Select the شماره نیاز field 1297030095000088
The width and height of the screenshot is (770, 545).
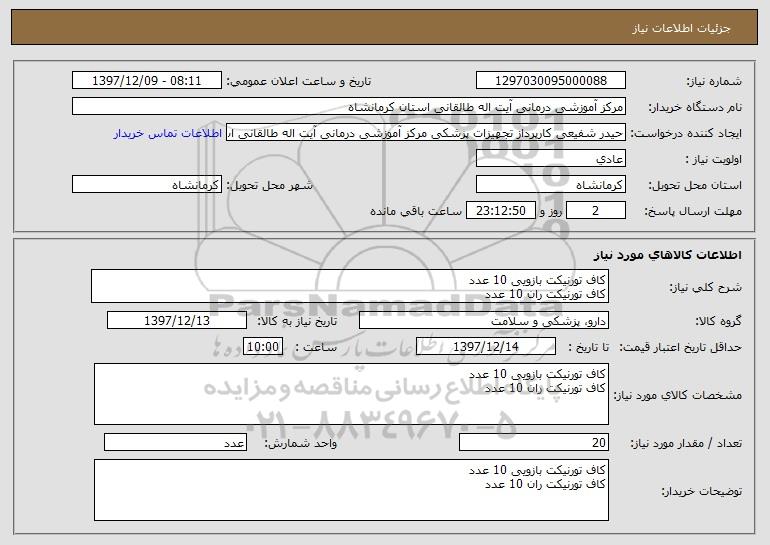click(x=550, y=81)
